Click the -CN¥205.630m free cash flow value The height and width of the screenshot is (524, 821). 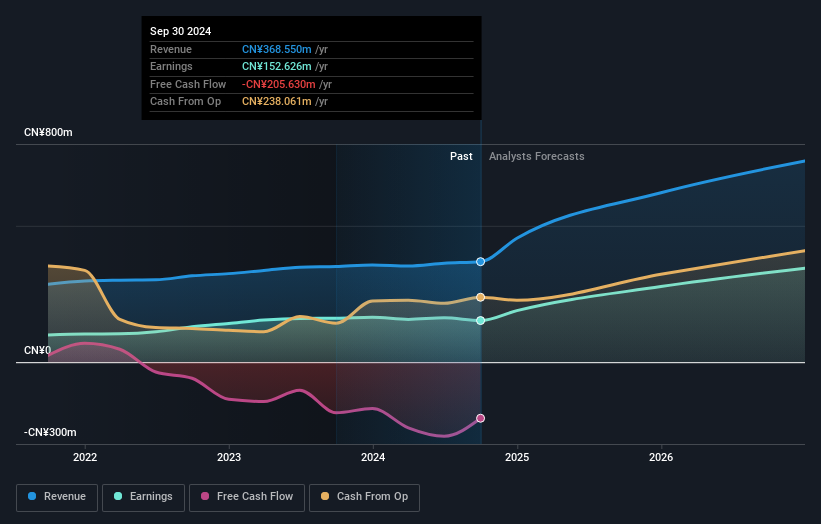tap(279, 84)
